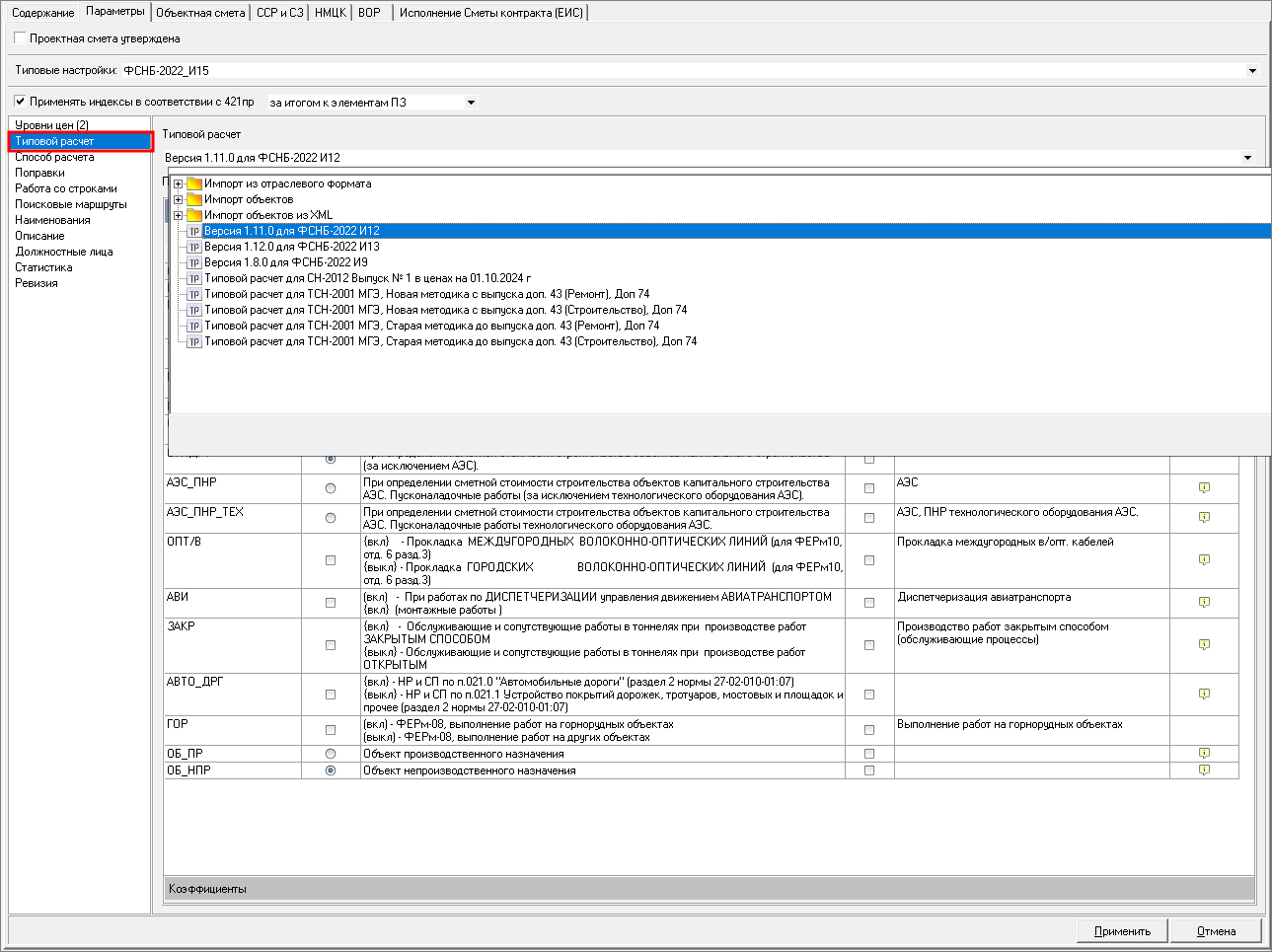Open the Типовые настройки dropdown
The image size is (1272, 952).
click(x=1252, y=71)
